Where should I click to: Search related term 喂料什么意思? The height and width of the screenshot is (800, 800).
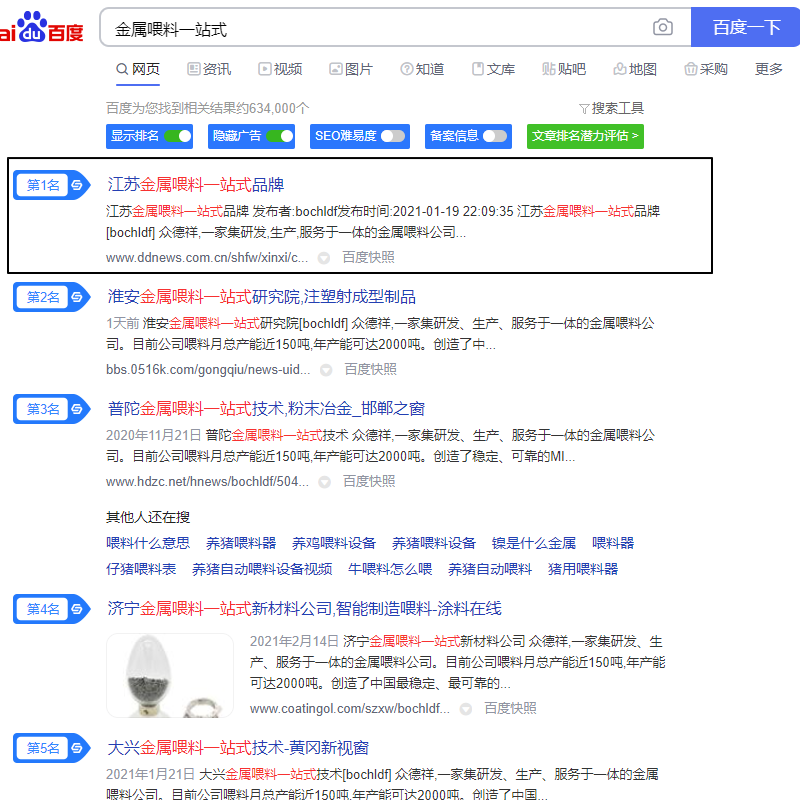(x=148, y=543)
